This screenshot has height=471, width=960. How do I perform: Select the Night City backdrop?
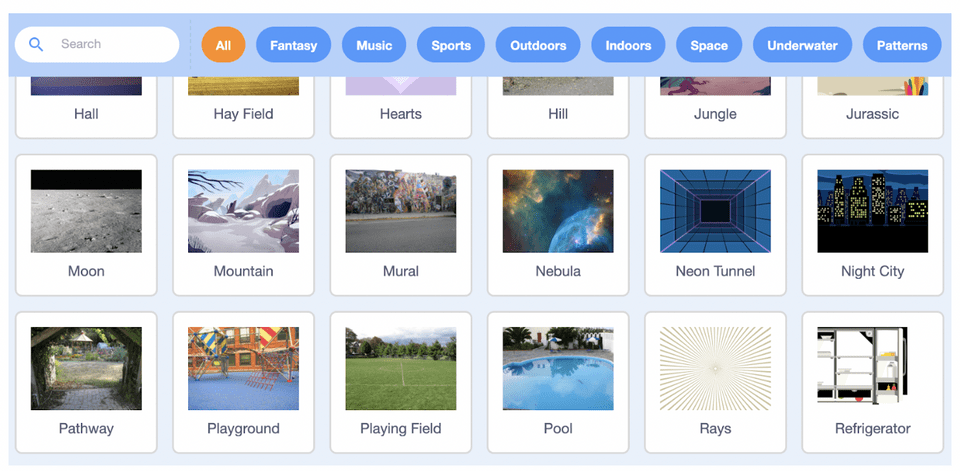[x=872, y=225]
